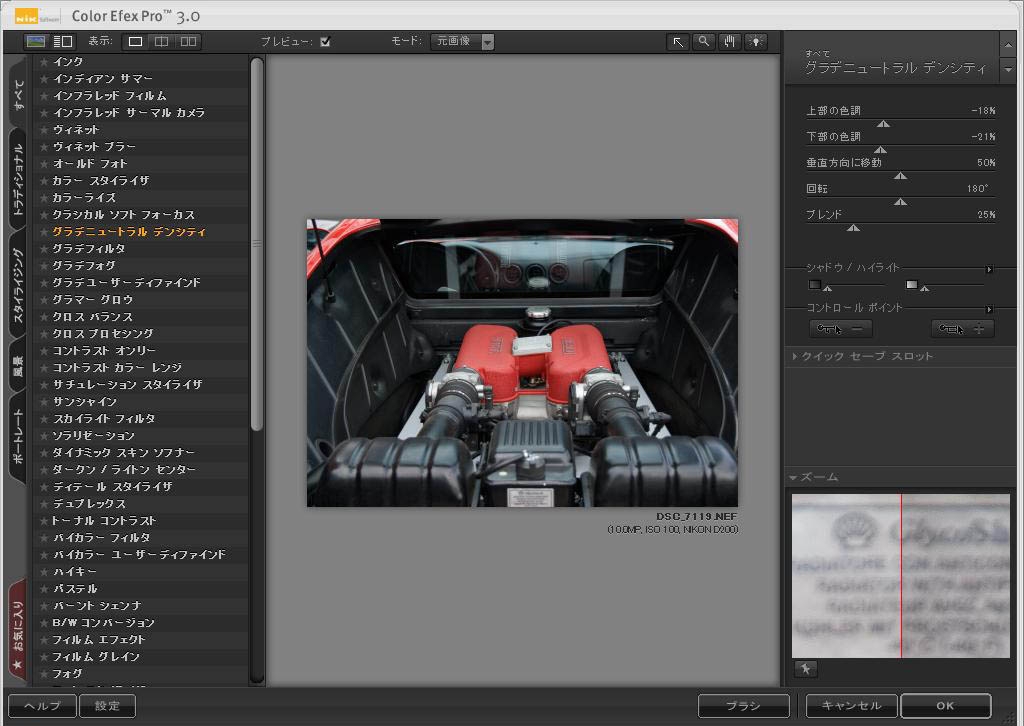
Task: Pick the hand pan tool
Action: (x=730, y=41)
